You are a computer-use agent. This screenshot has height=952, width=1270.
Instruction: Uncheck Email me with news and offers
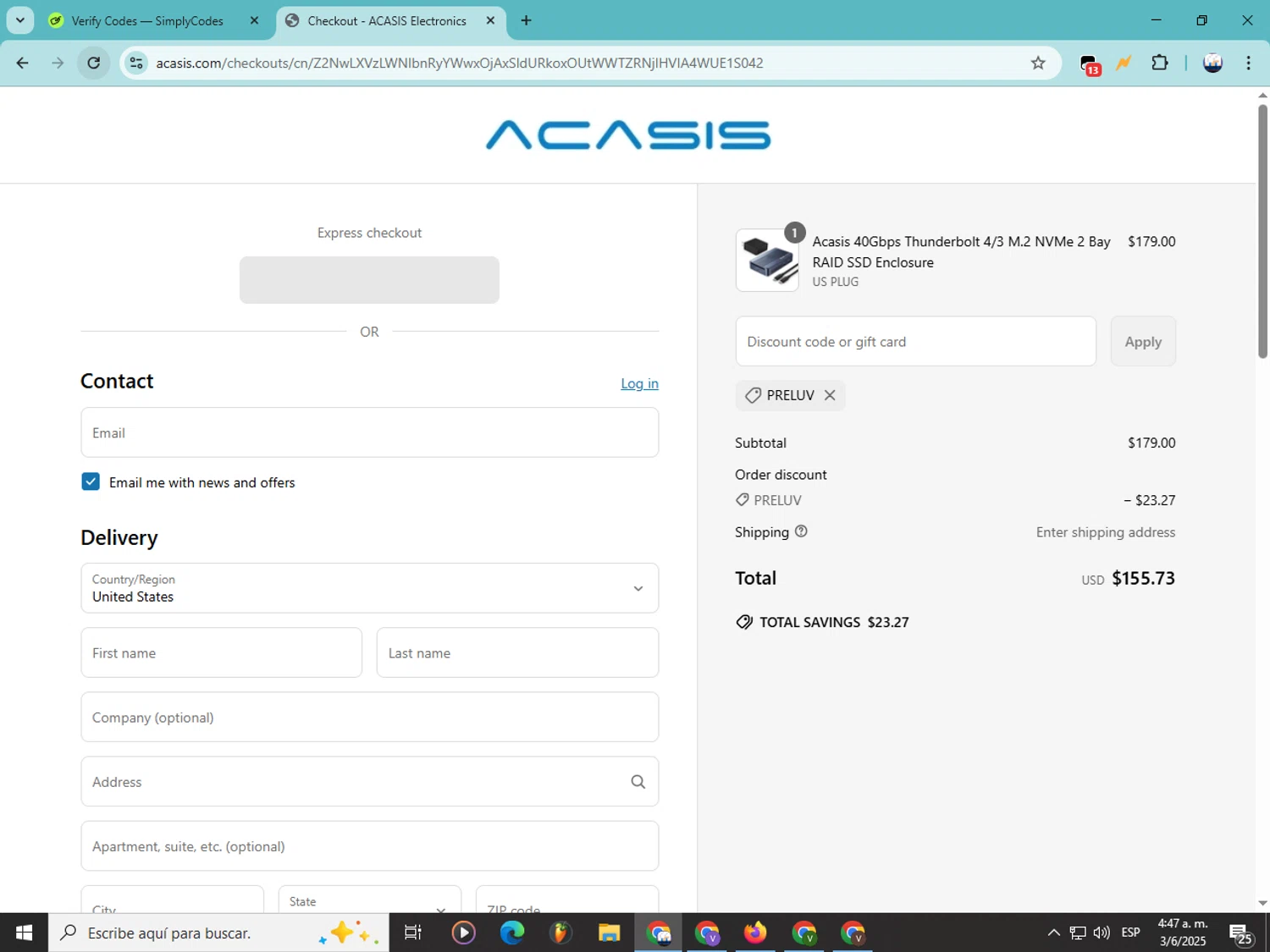tap(91, 482)
